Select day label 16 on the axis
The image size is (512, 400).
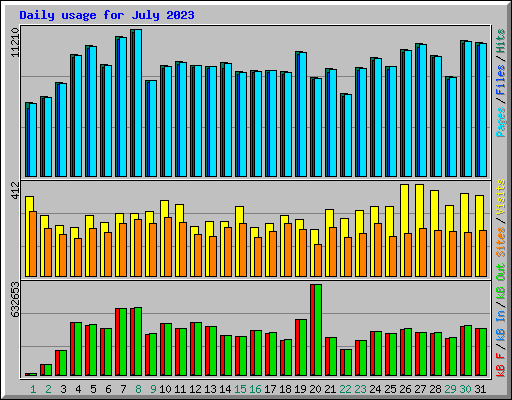tap(255, 389)
